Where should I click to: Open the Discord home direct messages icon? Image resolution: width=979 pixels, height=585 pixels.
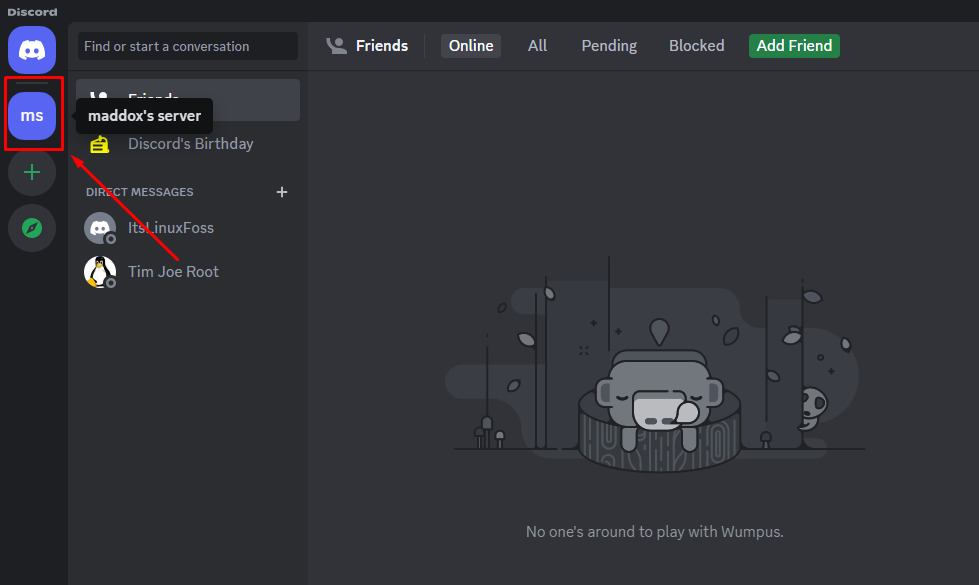(x=32, y=50)
